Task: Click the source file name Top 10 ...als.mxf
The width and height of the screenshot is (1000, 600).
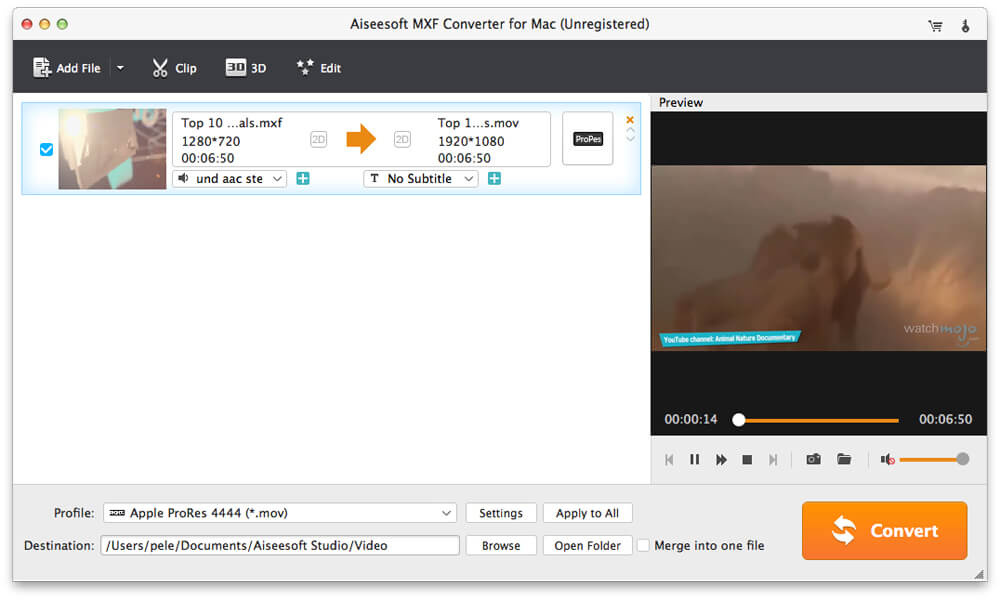Action: 232,122
